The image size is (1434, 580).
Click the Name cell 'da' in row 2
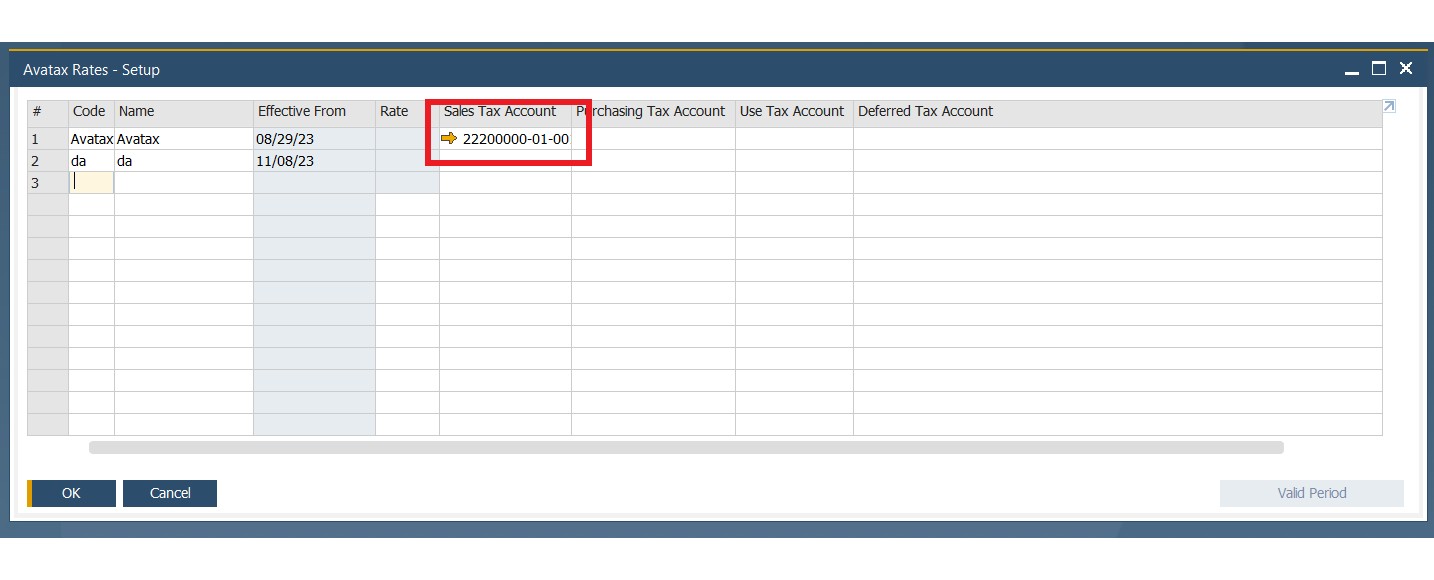tap(184, 161)
